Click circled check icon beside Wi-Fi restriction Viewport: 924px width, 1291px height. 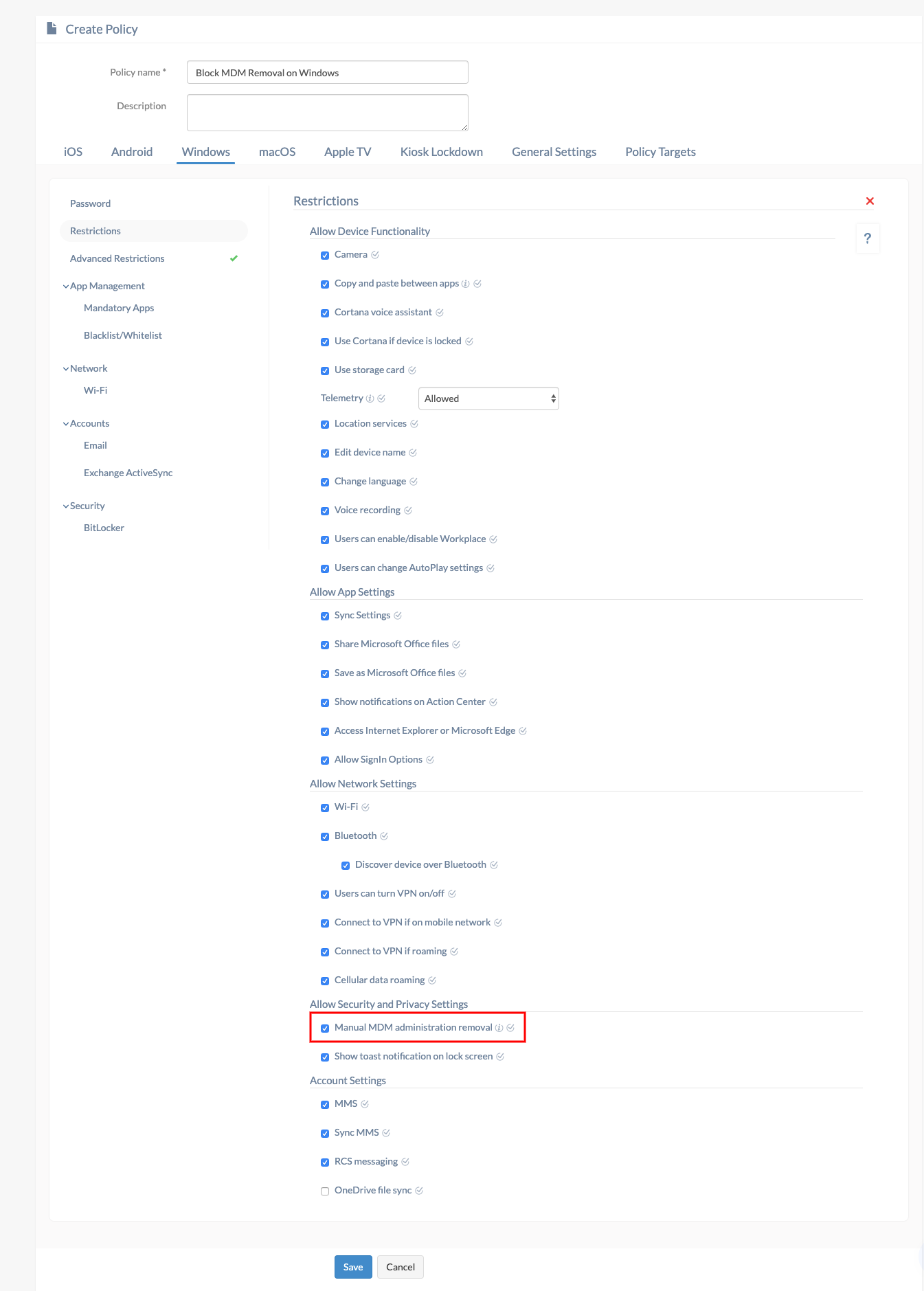pos(365,807)
